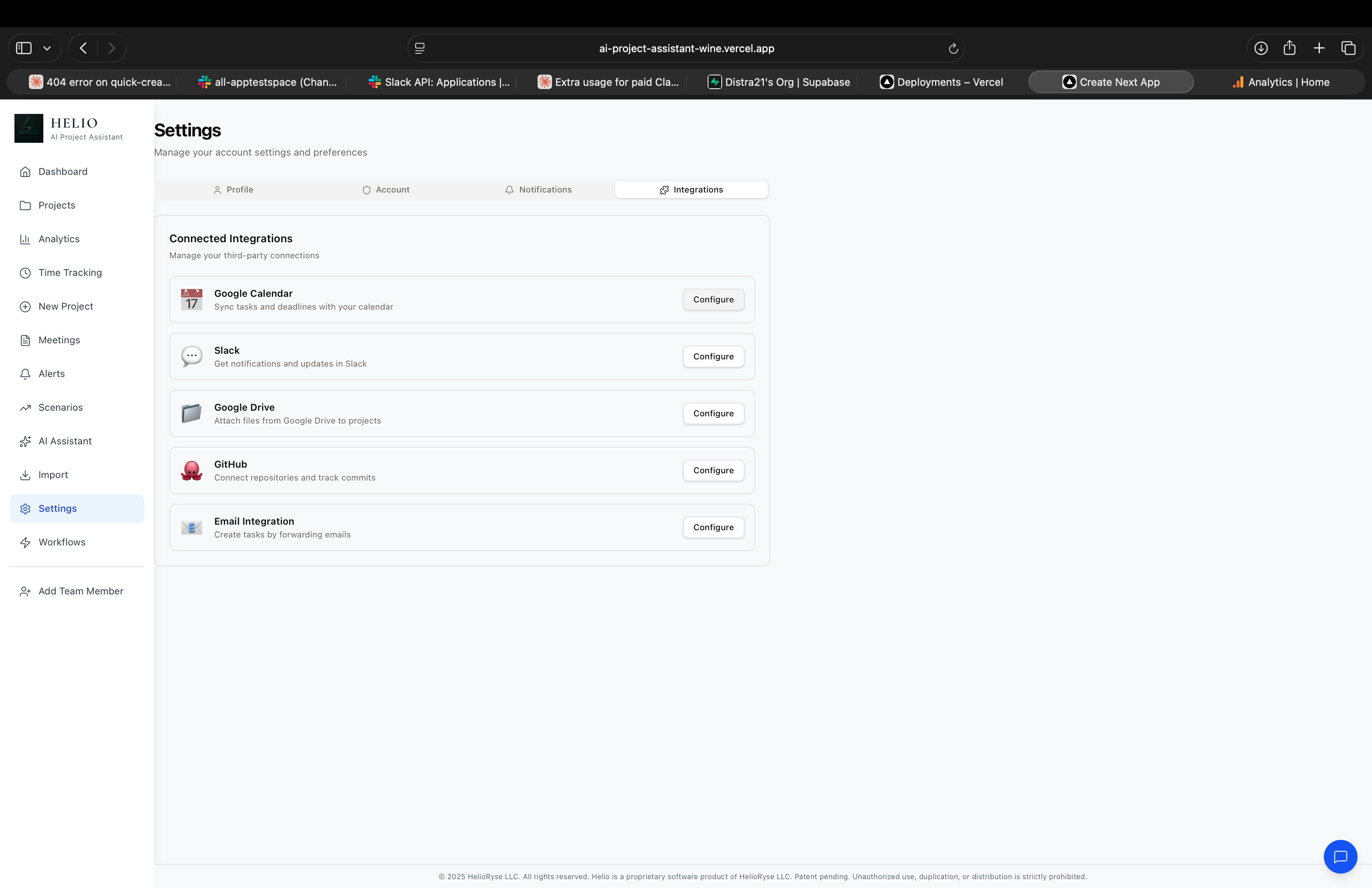Expand the sidebar dropdown chevron
Screen dimensions: 1372x888
pos(47,48)
